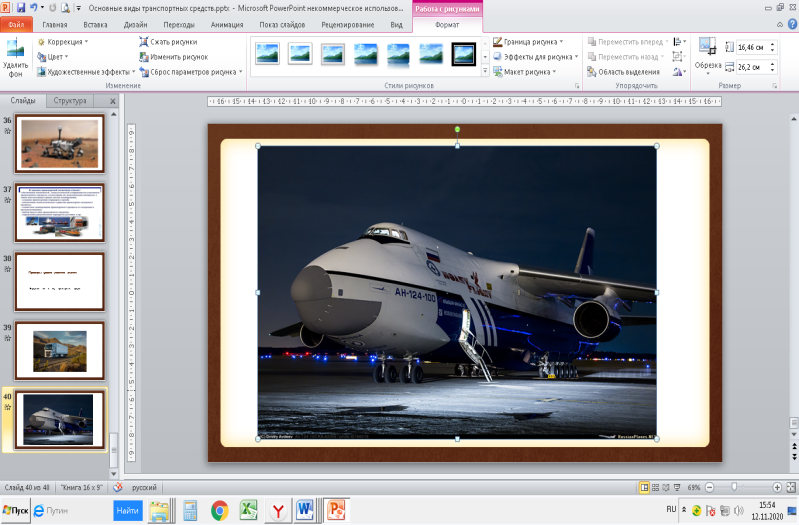Viewport: 799px width, 525px height.
Task: Click the Undo icon in Quick Access toolbar
Action: (x=34, y=8)
